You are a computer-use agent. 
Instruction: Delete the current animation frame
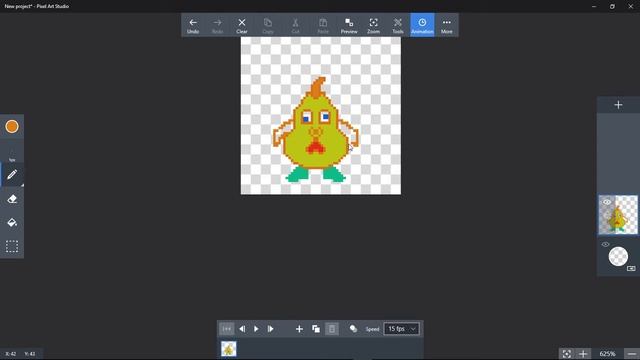tap(332, 329)
